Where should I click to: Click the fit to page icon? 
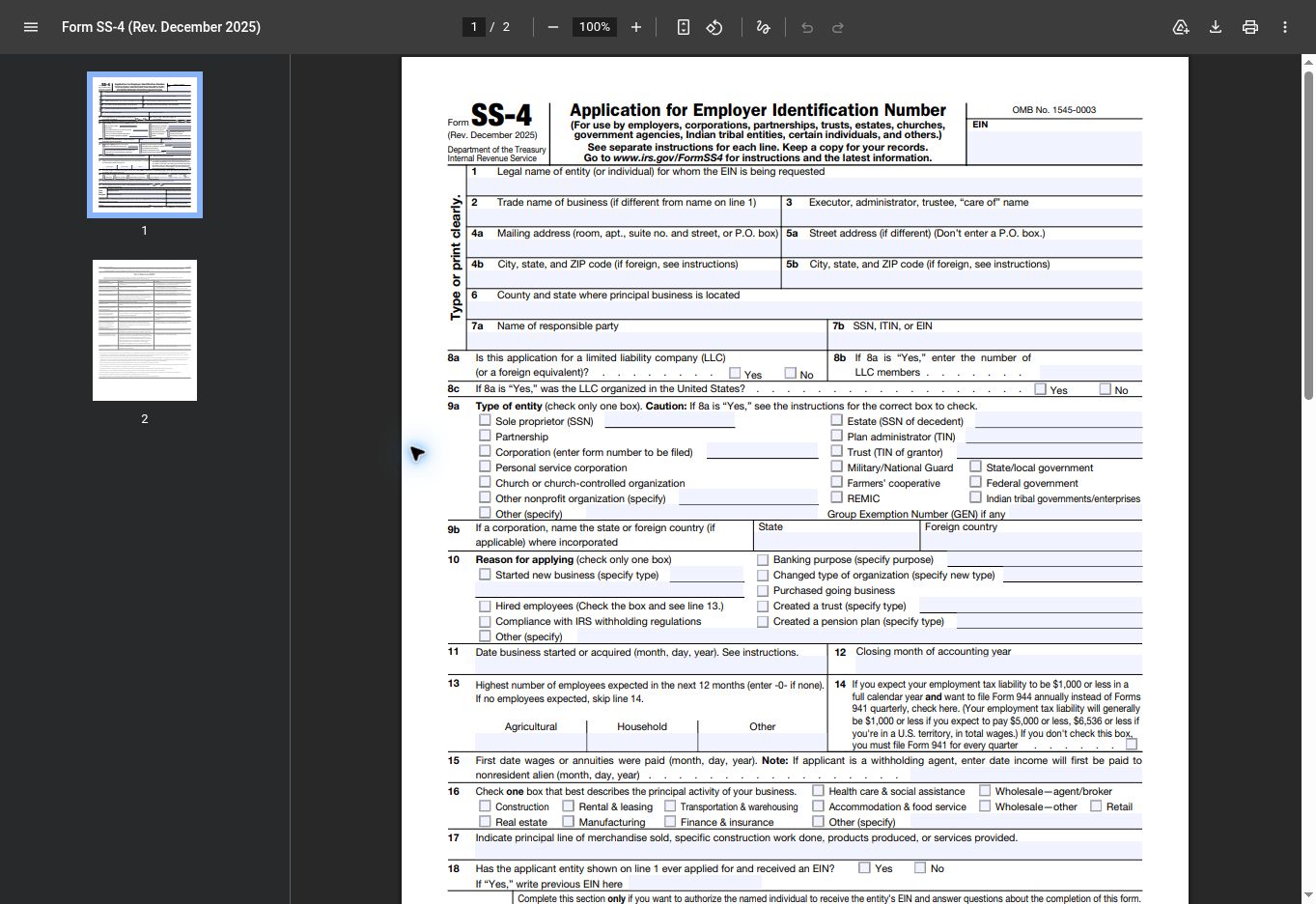(x=684, y=27)
